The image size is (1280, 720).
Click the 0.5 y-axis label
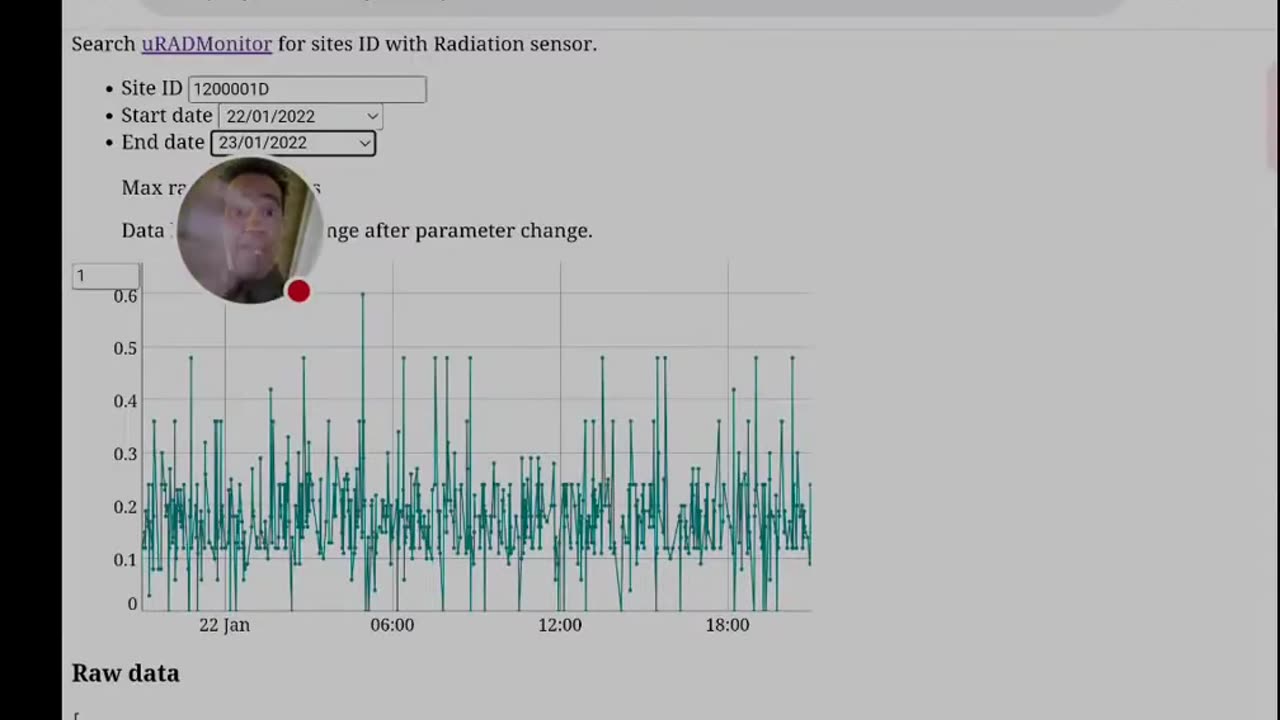[x=125, y=349]
